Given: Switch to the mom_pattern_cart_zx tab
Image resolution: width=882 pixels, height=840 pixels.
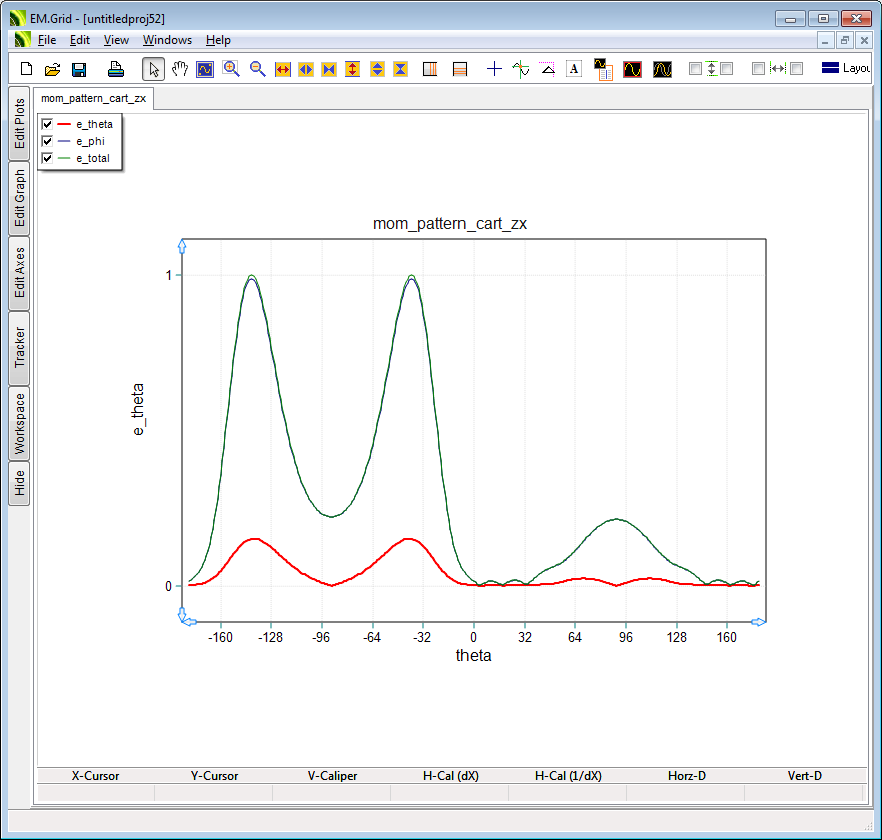Looking at the screenshot, I should point(93,98).
